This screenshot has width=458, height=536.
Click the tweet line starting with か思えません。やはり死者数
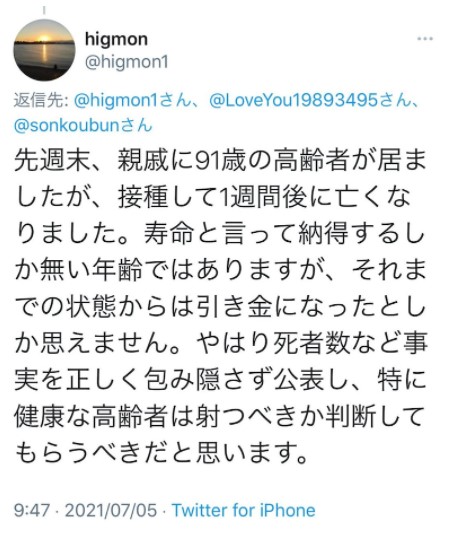coord(221,344)
